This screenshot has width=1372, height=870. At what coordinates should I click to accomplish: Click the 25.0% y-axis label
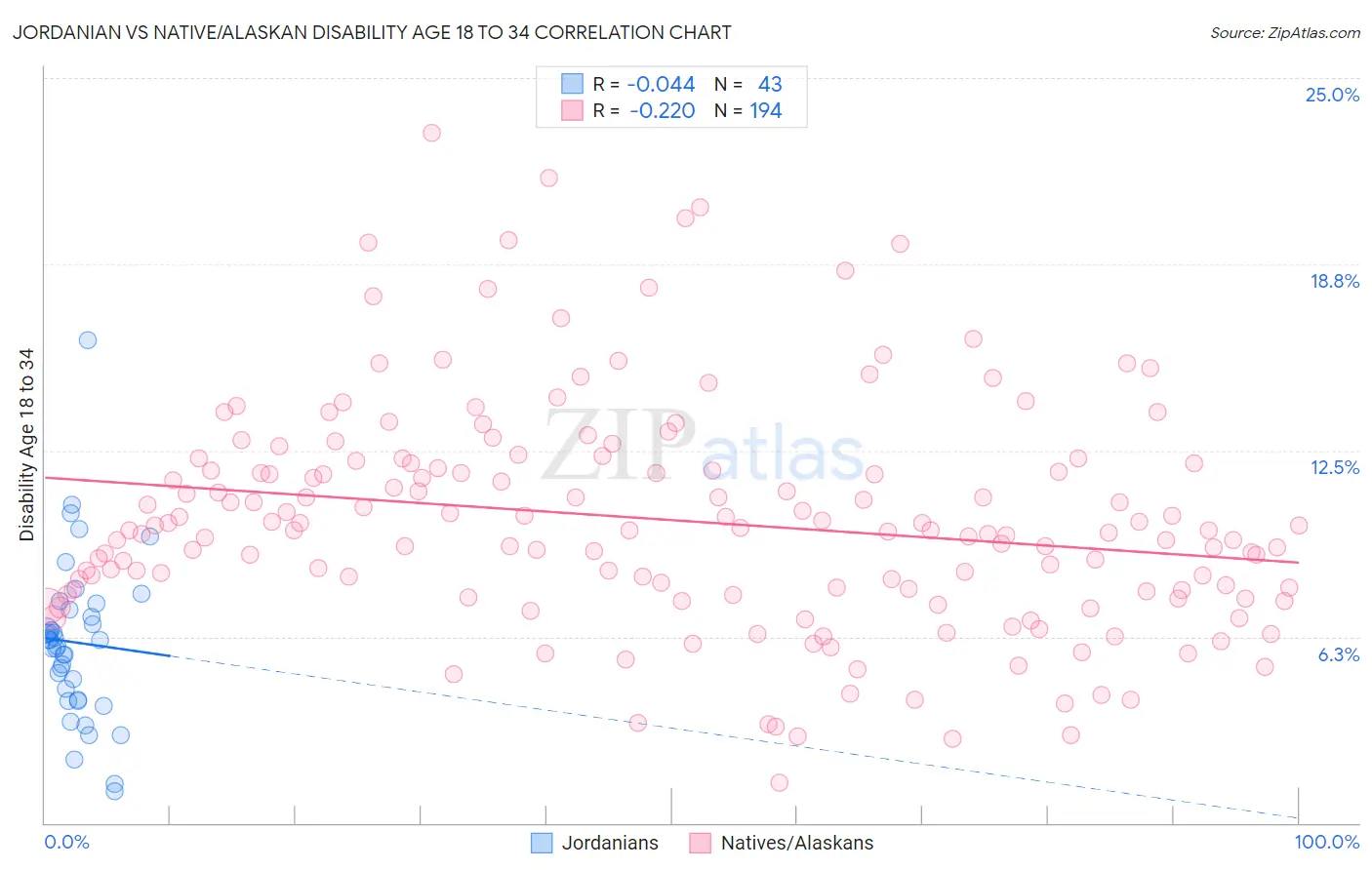[x=1332, y=95]
